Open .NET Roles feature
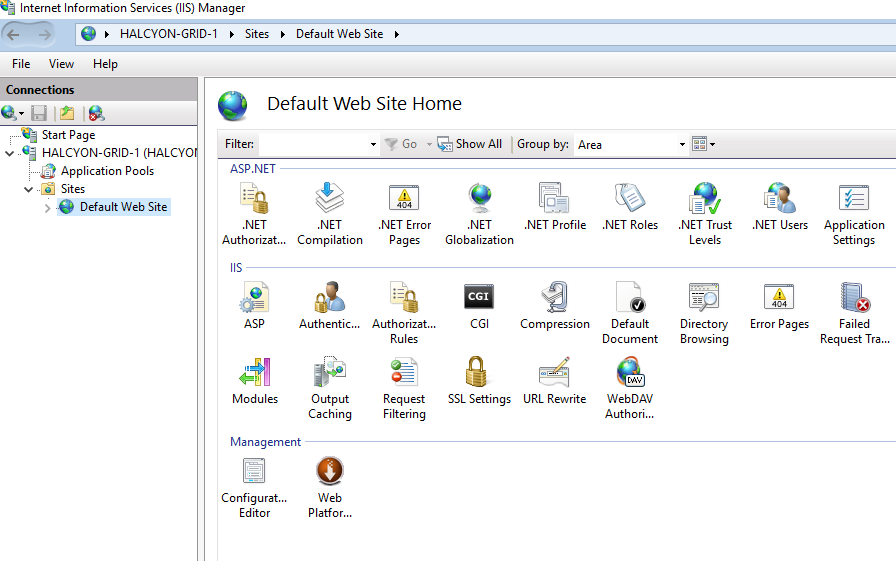The width and height of the screenshot is (896, 561). coord(630,206)
